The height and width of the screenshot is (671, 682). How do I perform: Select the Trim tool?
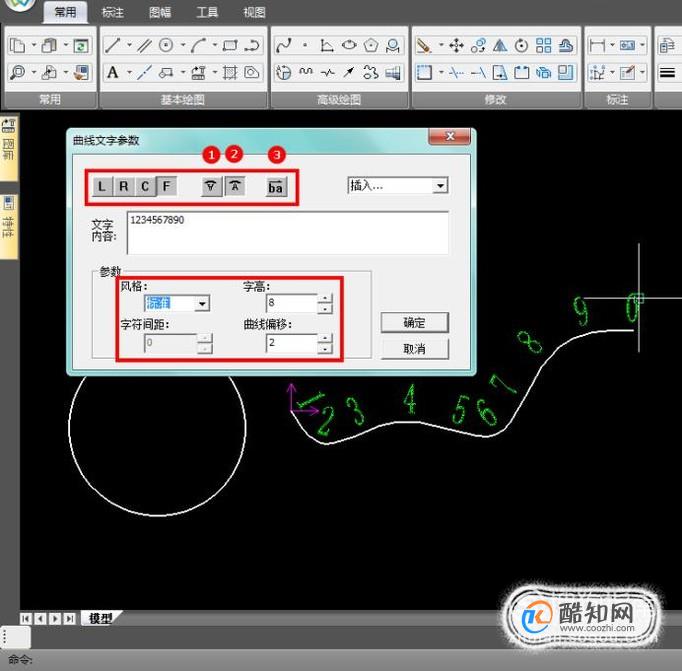click(456, 72)
